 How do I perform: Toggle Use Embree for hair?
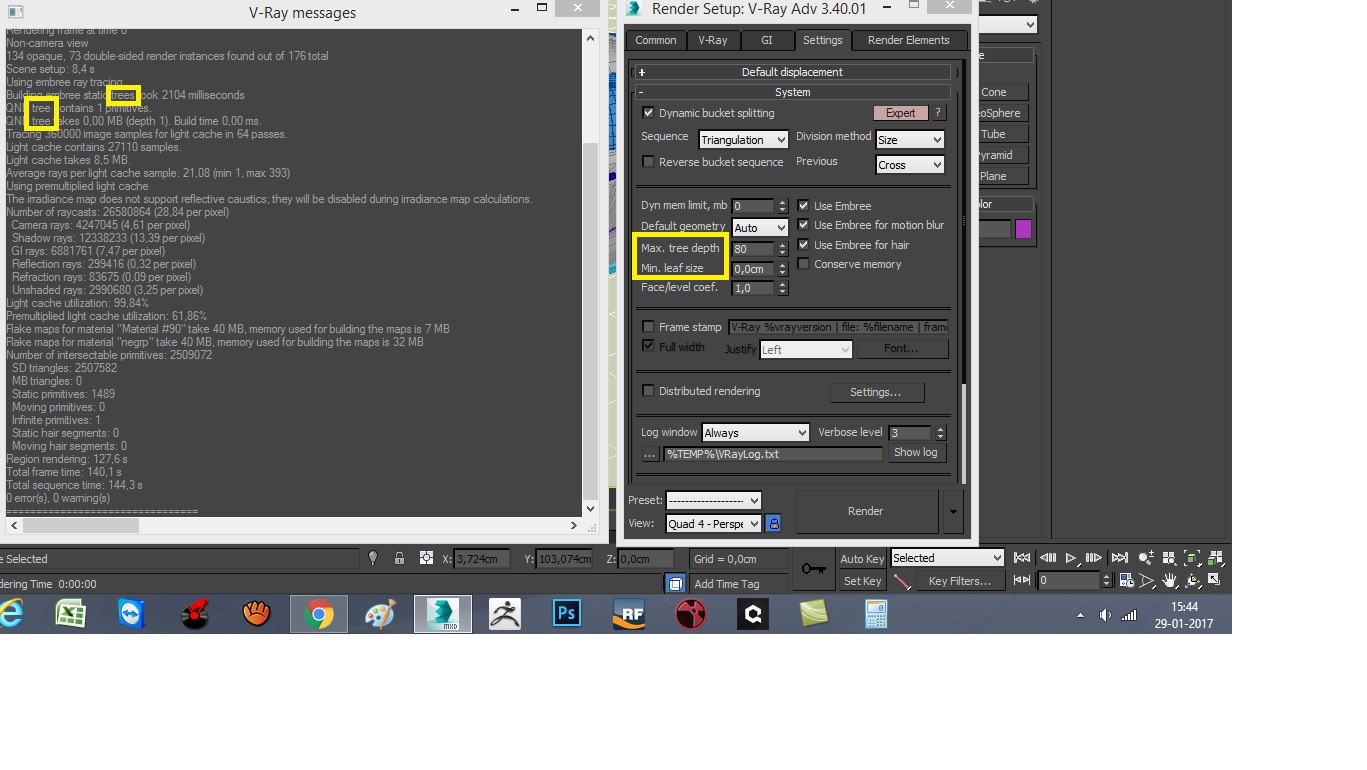click(x=803, y=245)
